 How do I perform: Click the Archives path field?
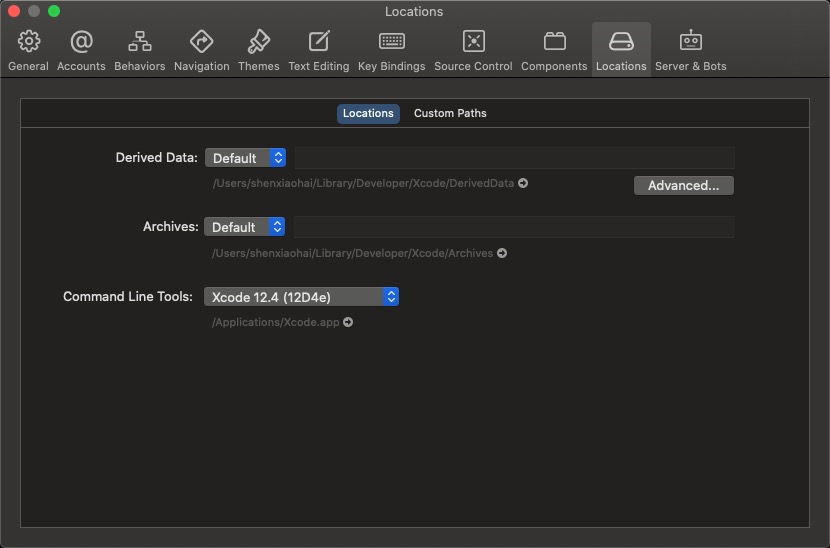click(x=514, y=227)
